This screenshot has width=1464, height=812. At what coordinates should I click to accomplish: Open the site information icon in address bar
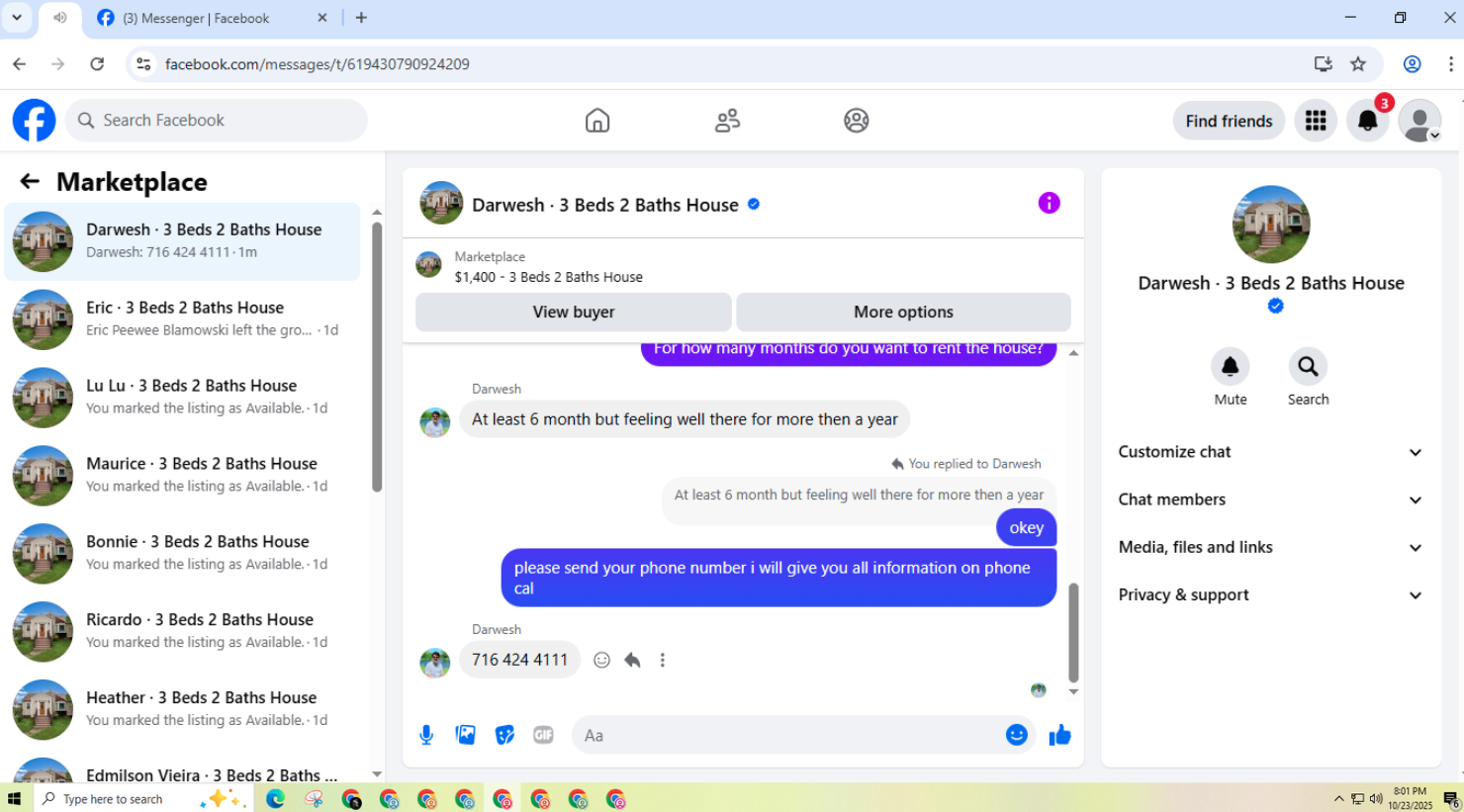tap(143, 64)
